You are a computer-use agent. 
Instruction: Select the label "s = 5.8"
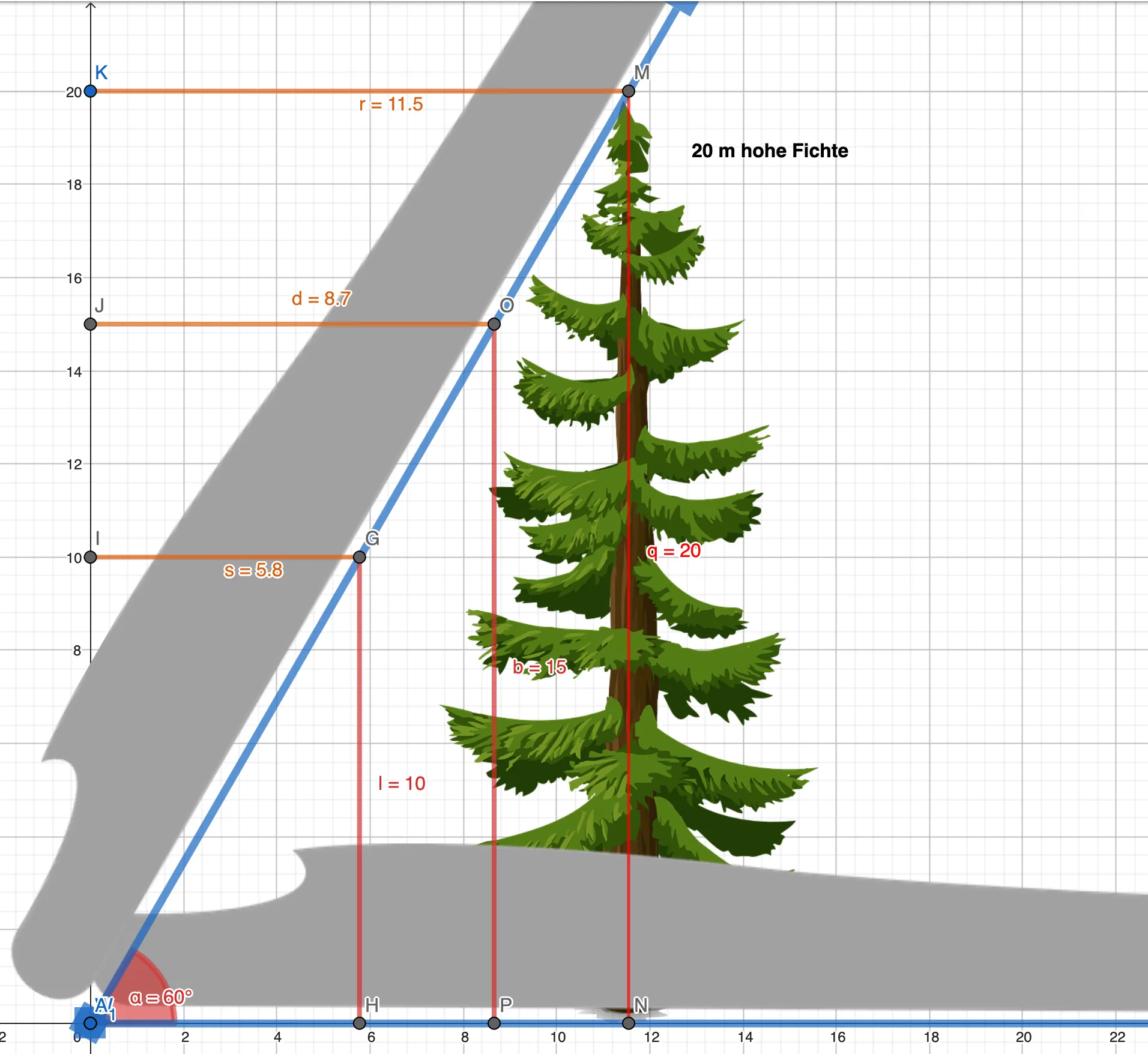click(253, 570)
